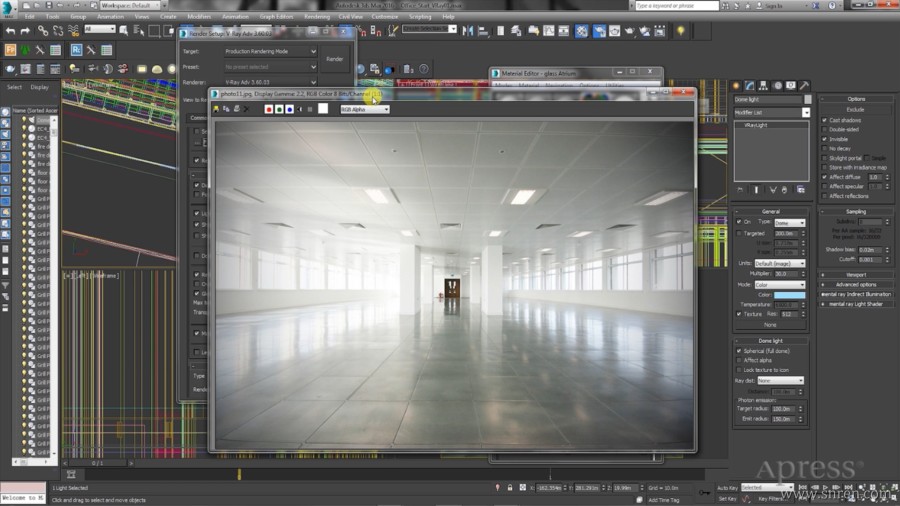Image resolution: width=900 pixels, height=506 pixels.
Task: Open the Modify command panel tab
Action: click(750, 85)
